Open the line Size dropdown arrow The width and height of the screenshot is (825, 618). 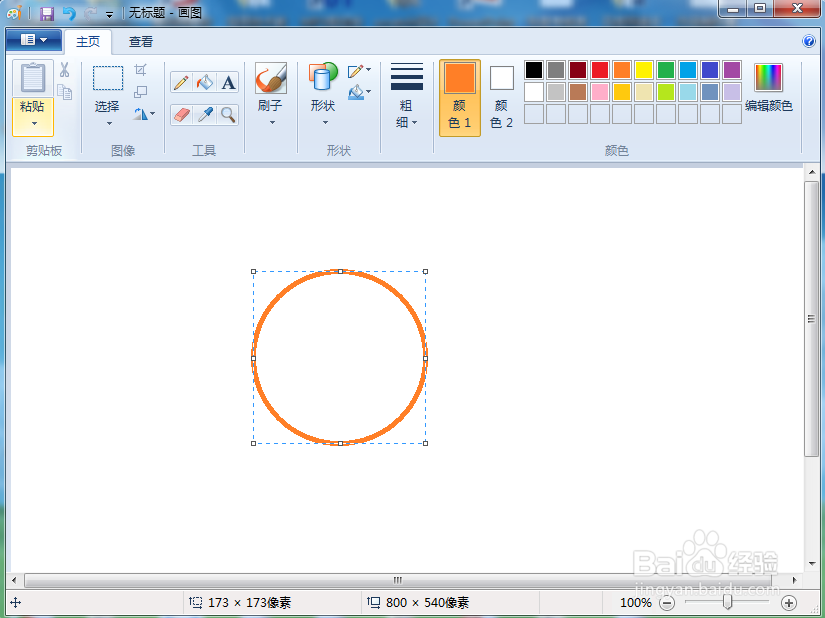(415, 123)
